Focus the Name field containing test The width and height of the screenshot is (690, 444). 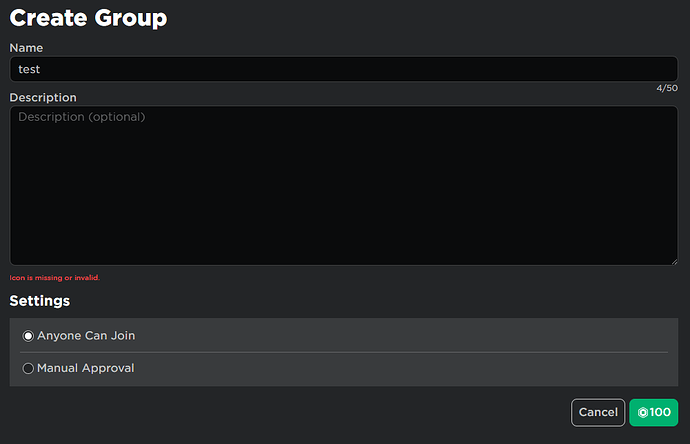coord(344,69)
